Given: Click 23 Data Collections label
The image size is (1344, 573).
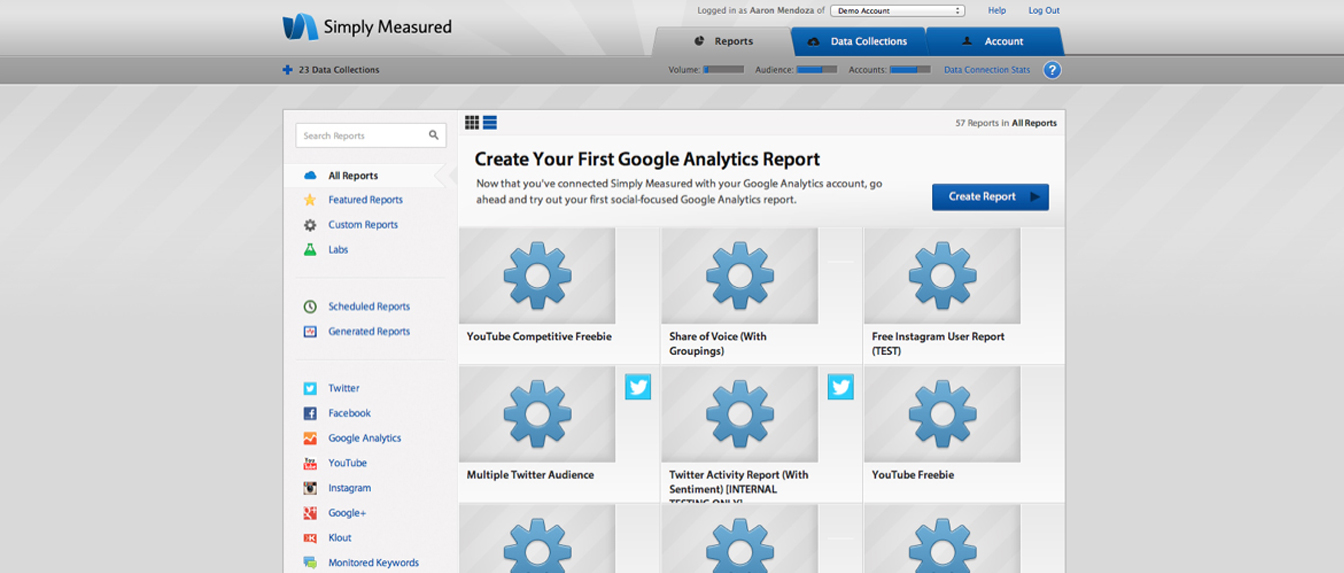Looking at the screenshot, I should click(339, 70).
